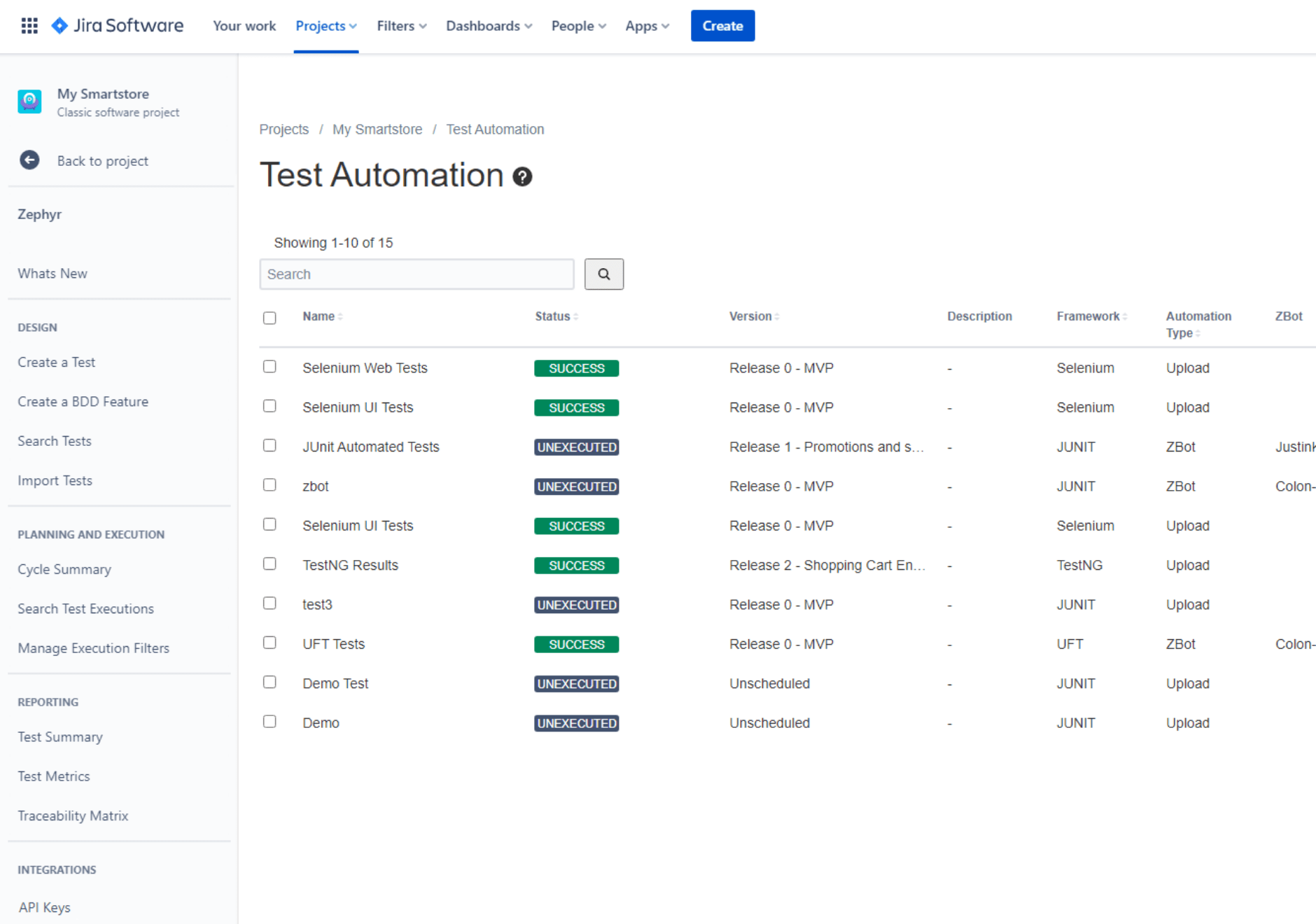The width and height of the screenshot is (1316, 924).
Task: Open the app switcher grid icon
Action: tap(29, 26)
